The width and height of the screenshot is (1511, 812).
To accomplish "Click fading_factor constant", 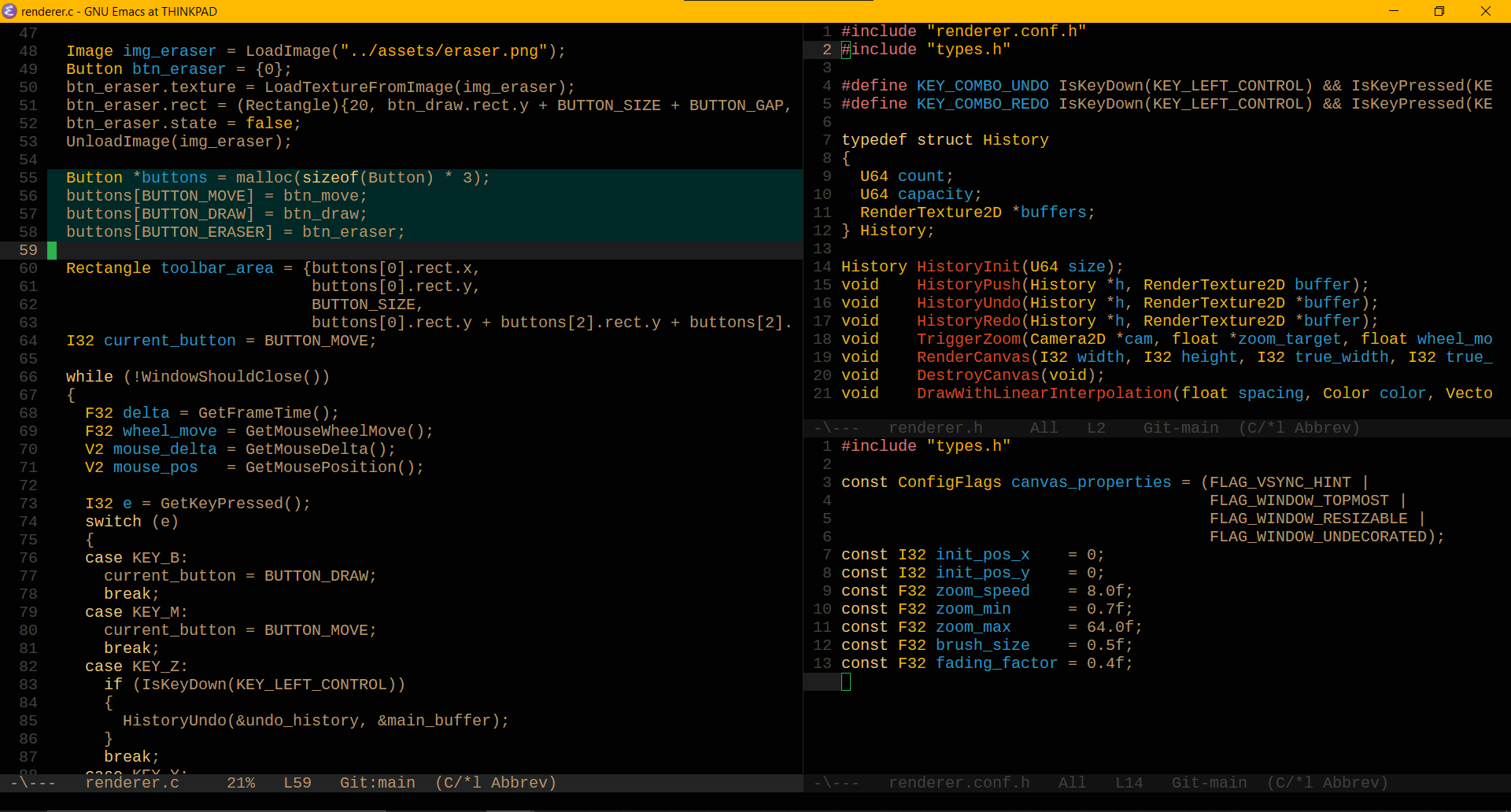I will [997, 663].
